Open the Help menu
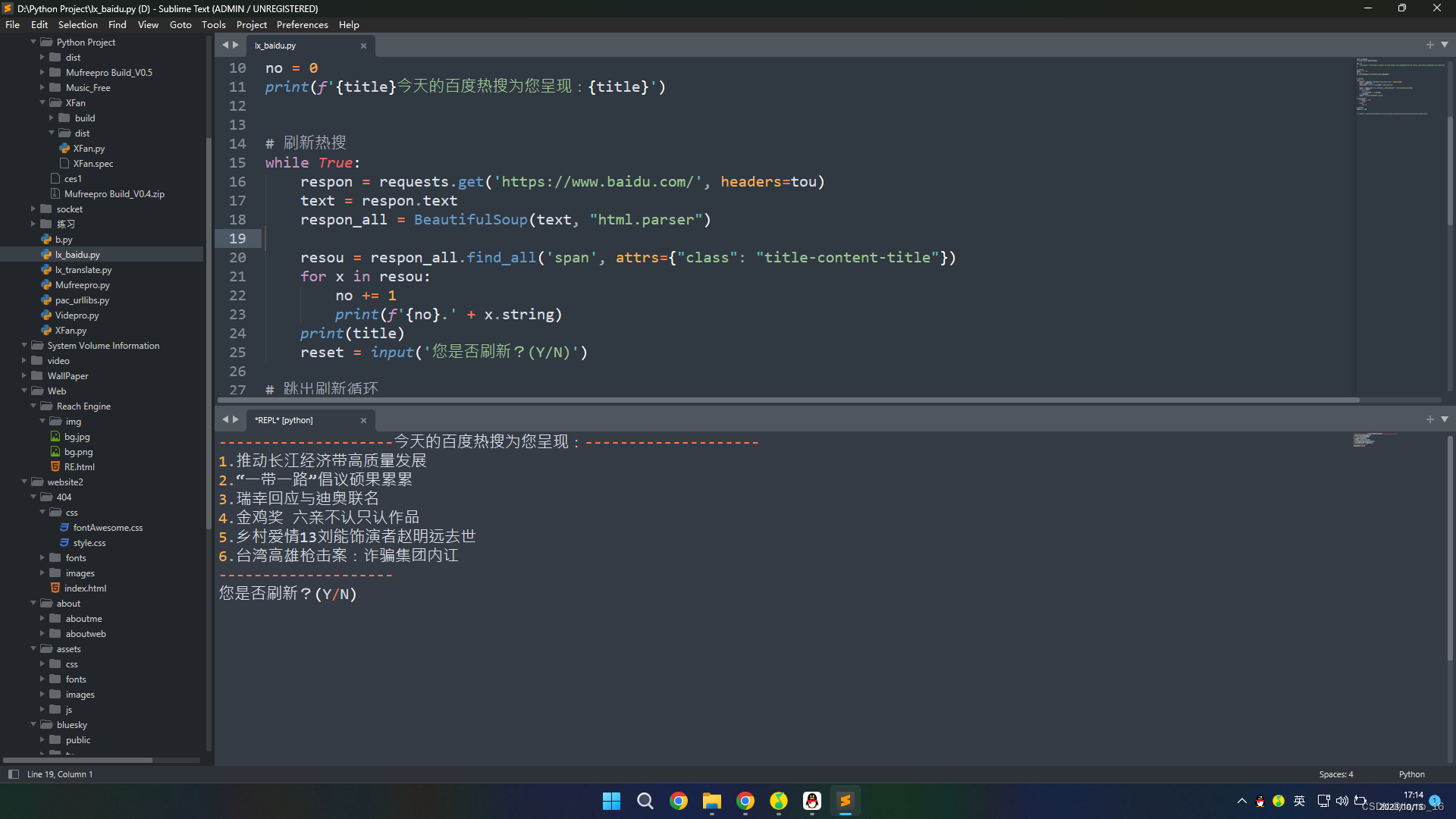The width and height of the screenshot is (1456, 819). (x=349, y=24)
